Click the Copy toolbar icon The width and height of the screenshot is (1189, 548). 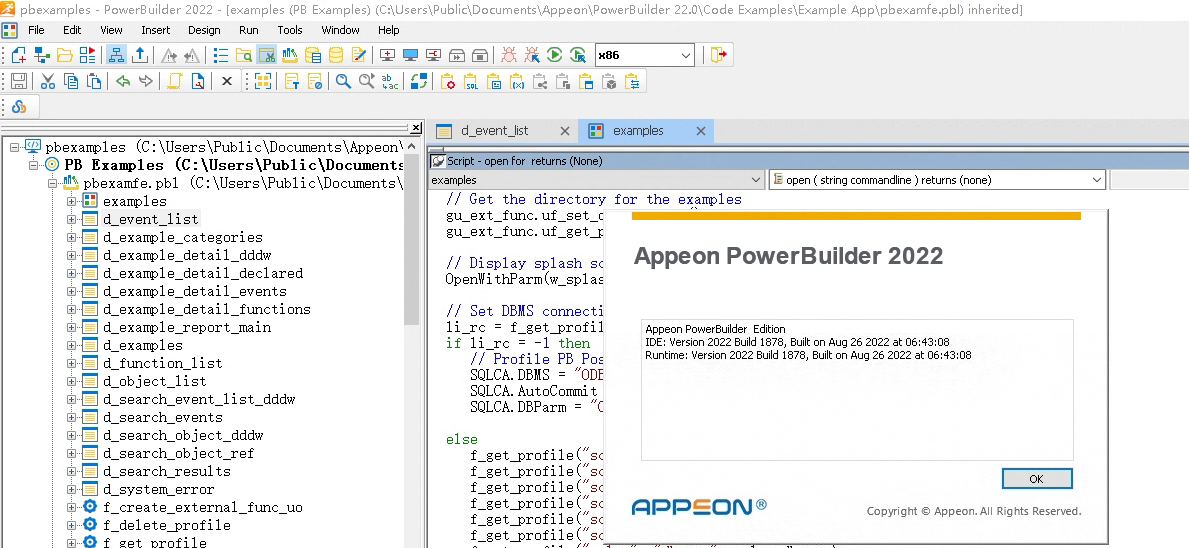[x=71, y=81]
